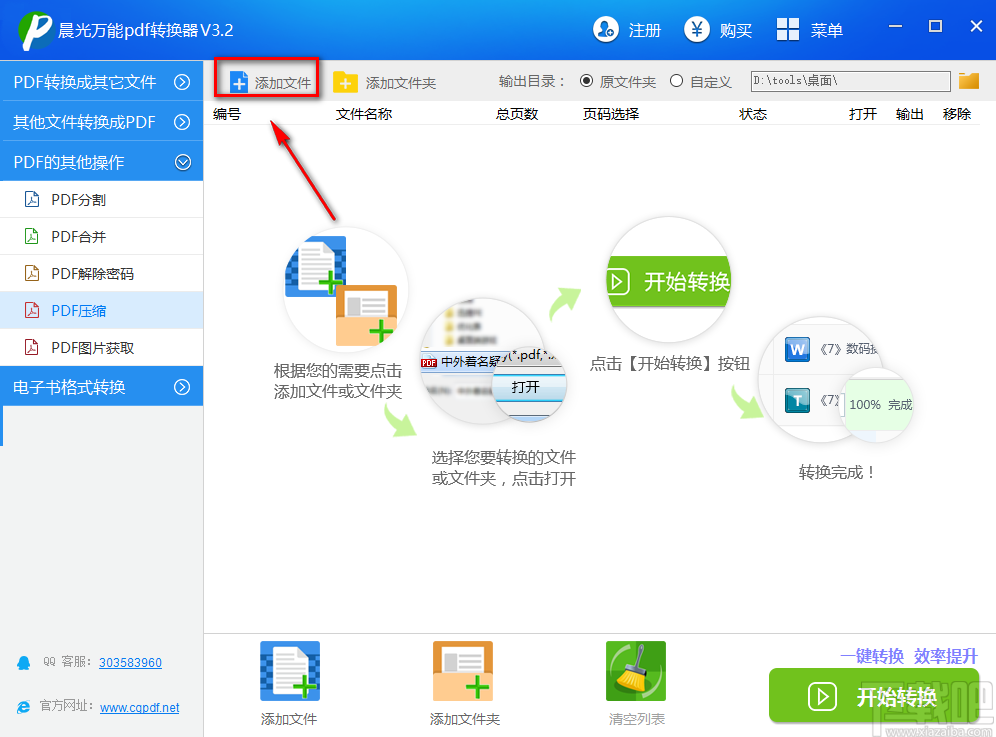Click the IE browser icon by 官方网址
Viewport: 996px width, 737px height.
click(24, 707)
